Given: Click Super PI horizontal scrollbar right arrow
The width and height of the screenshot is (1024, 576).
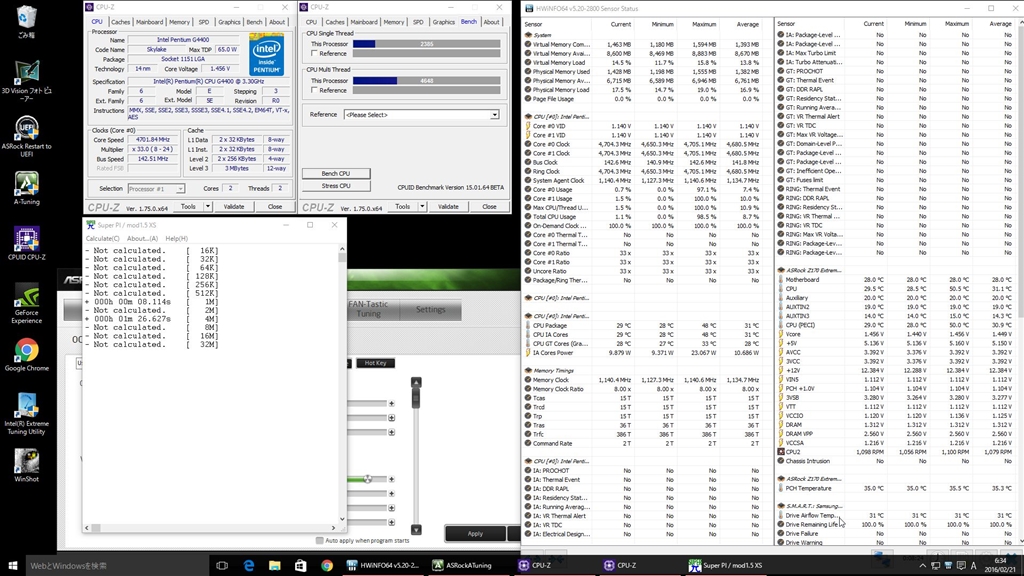Looking at the screenshot, I should pyautogui.click(x=334, y=528).
